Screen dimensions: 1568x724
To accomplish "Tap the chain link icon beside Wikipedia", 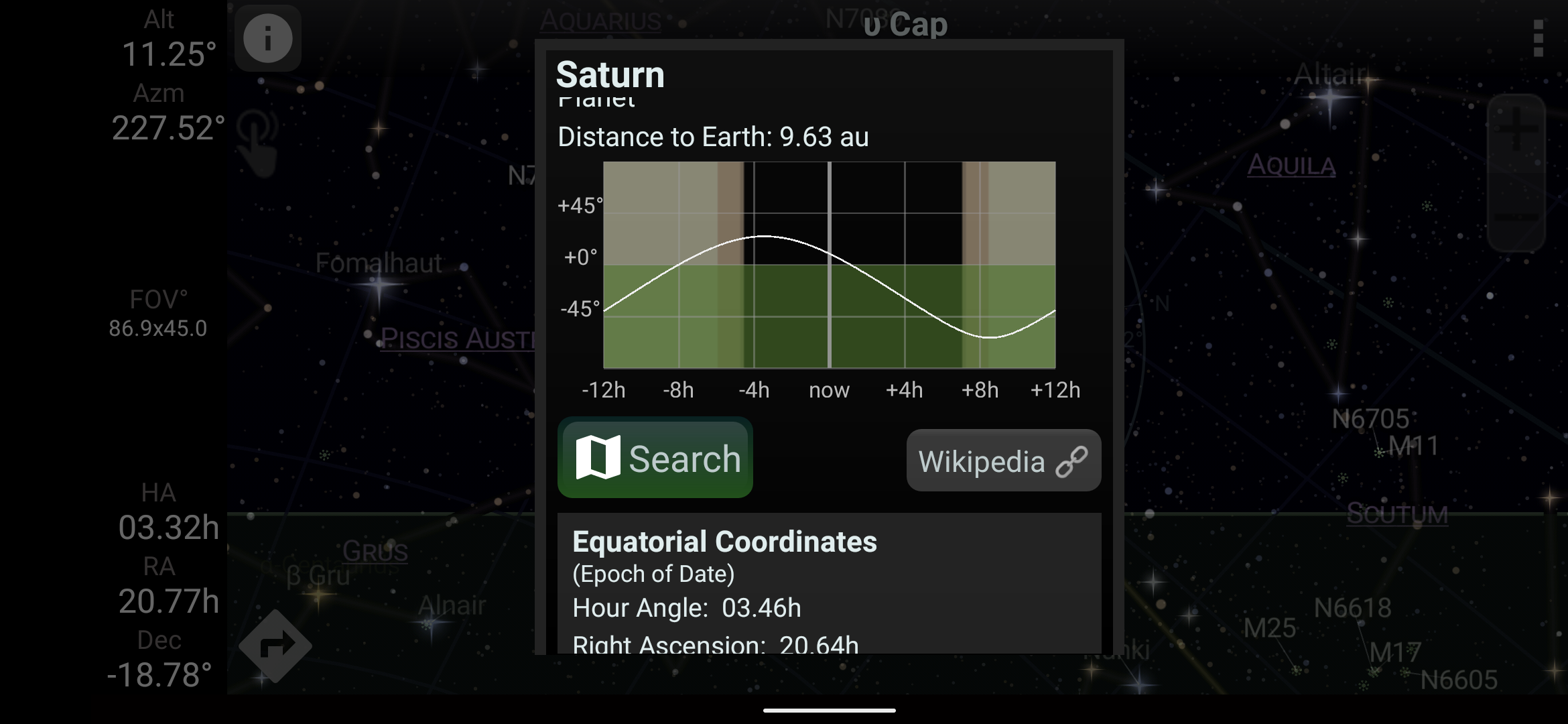I will point(1071,462).
